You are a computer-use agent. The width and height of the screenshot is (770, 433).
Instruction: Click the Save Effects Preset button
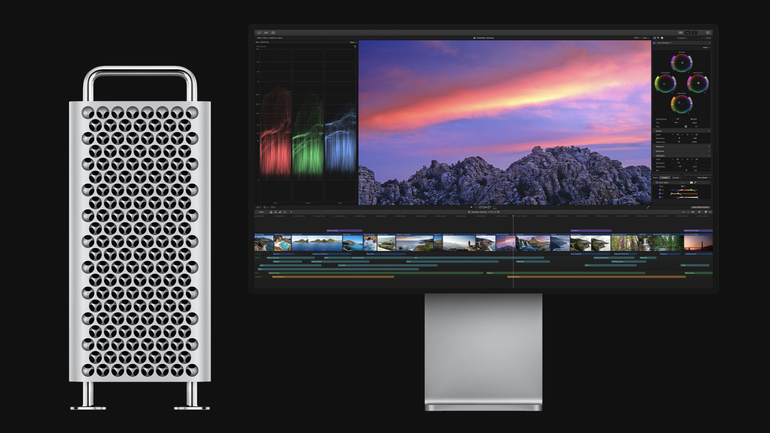[x=702, y=206]
